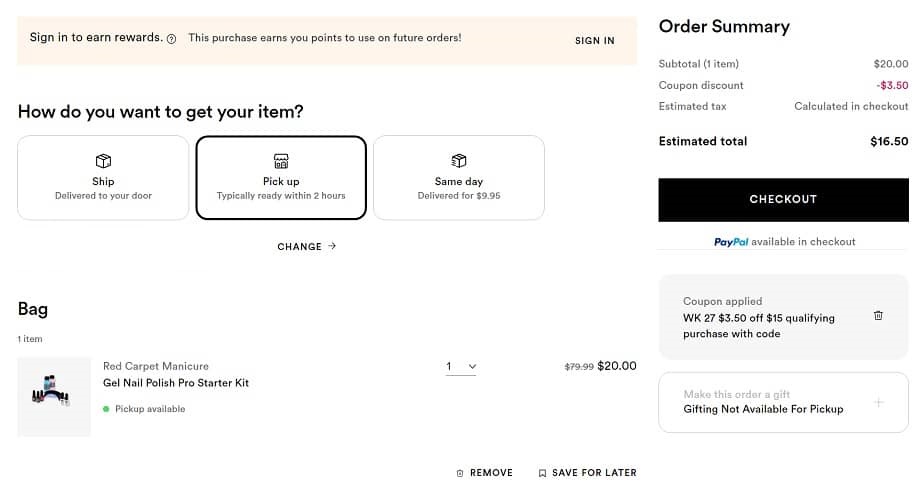Open the starter kit product thumbnail

54,397
